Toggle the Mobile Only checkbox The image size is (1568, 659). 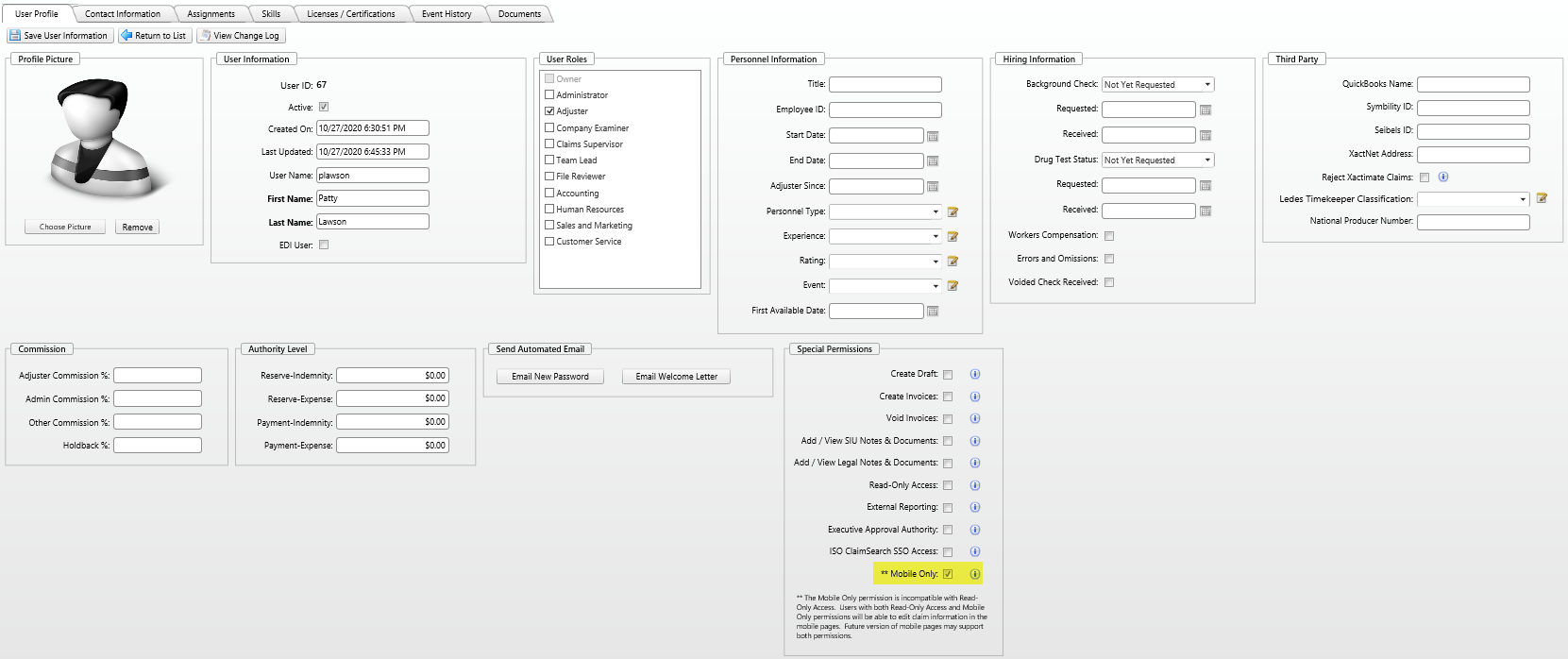(x=948, y=574)
